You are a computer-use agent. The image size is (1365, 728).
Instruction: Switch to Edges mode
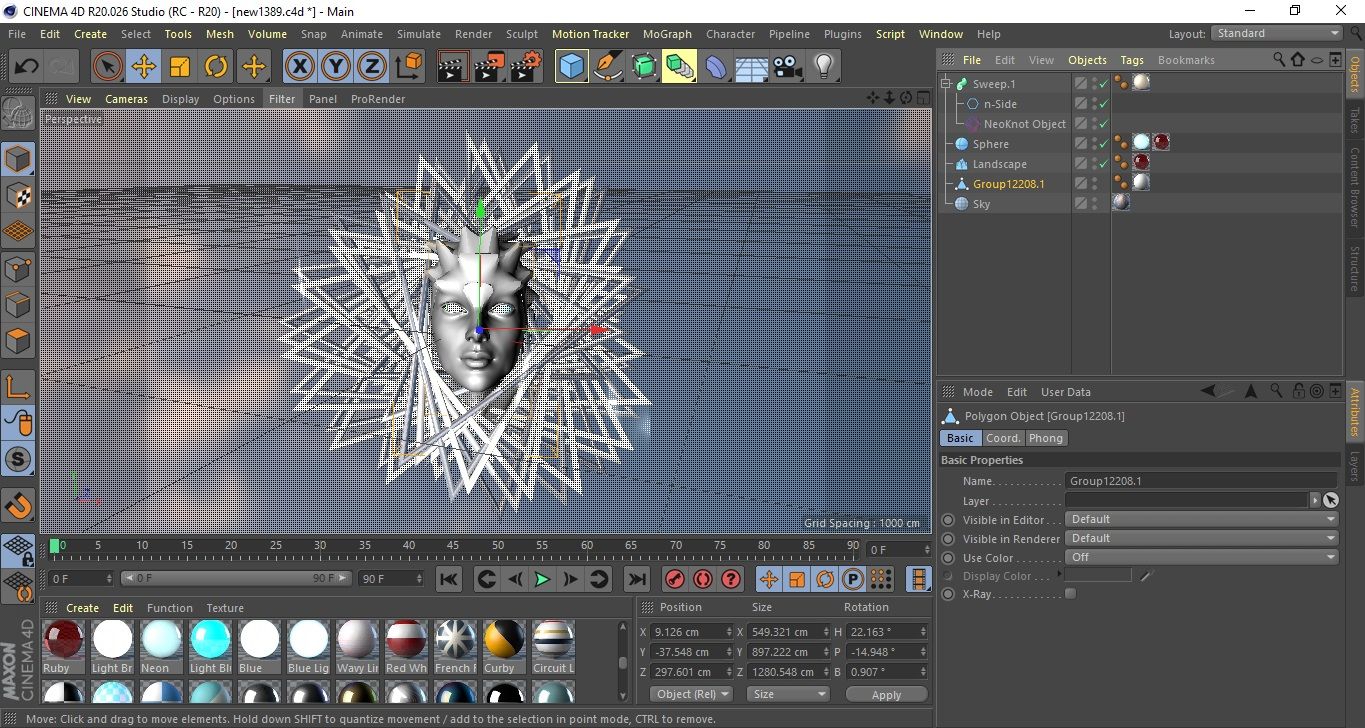18,304
